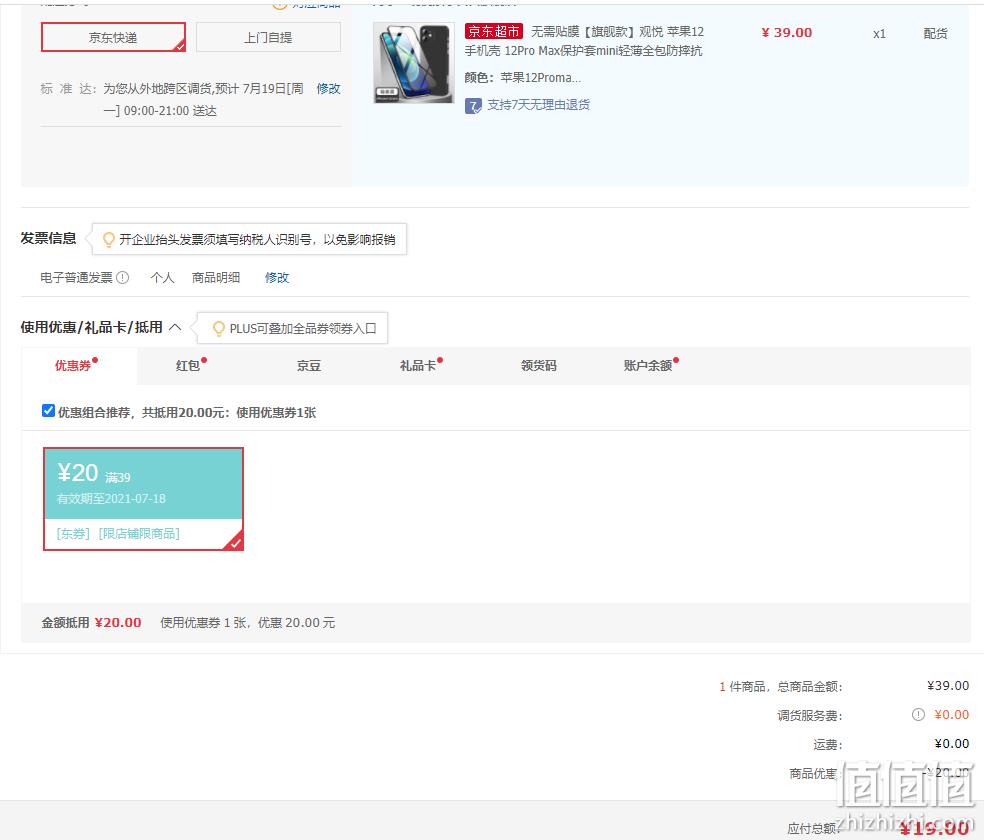Switch to 领货码 tab

tap(538, 365)
